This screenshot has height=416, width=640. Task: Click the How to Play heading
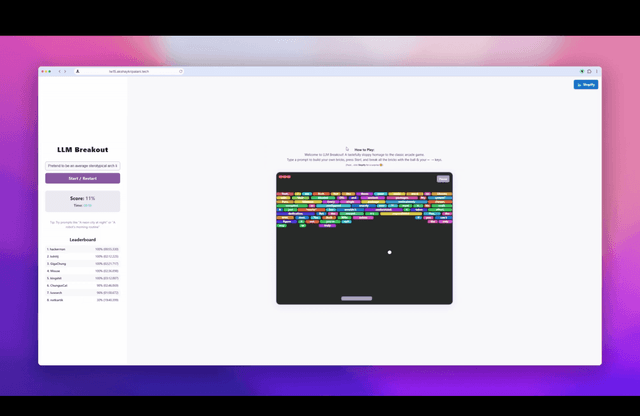coord(364,149)
